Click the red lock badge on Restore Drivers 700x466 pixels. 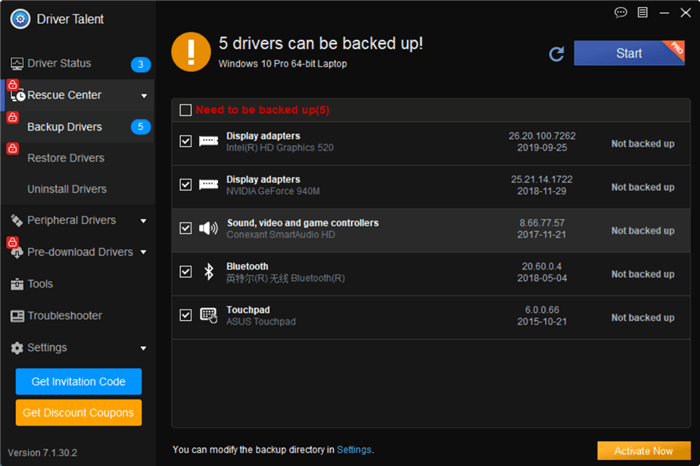click(x=12, y=148)
